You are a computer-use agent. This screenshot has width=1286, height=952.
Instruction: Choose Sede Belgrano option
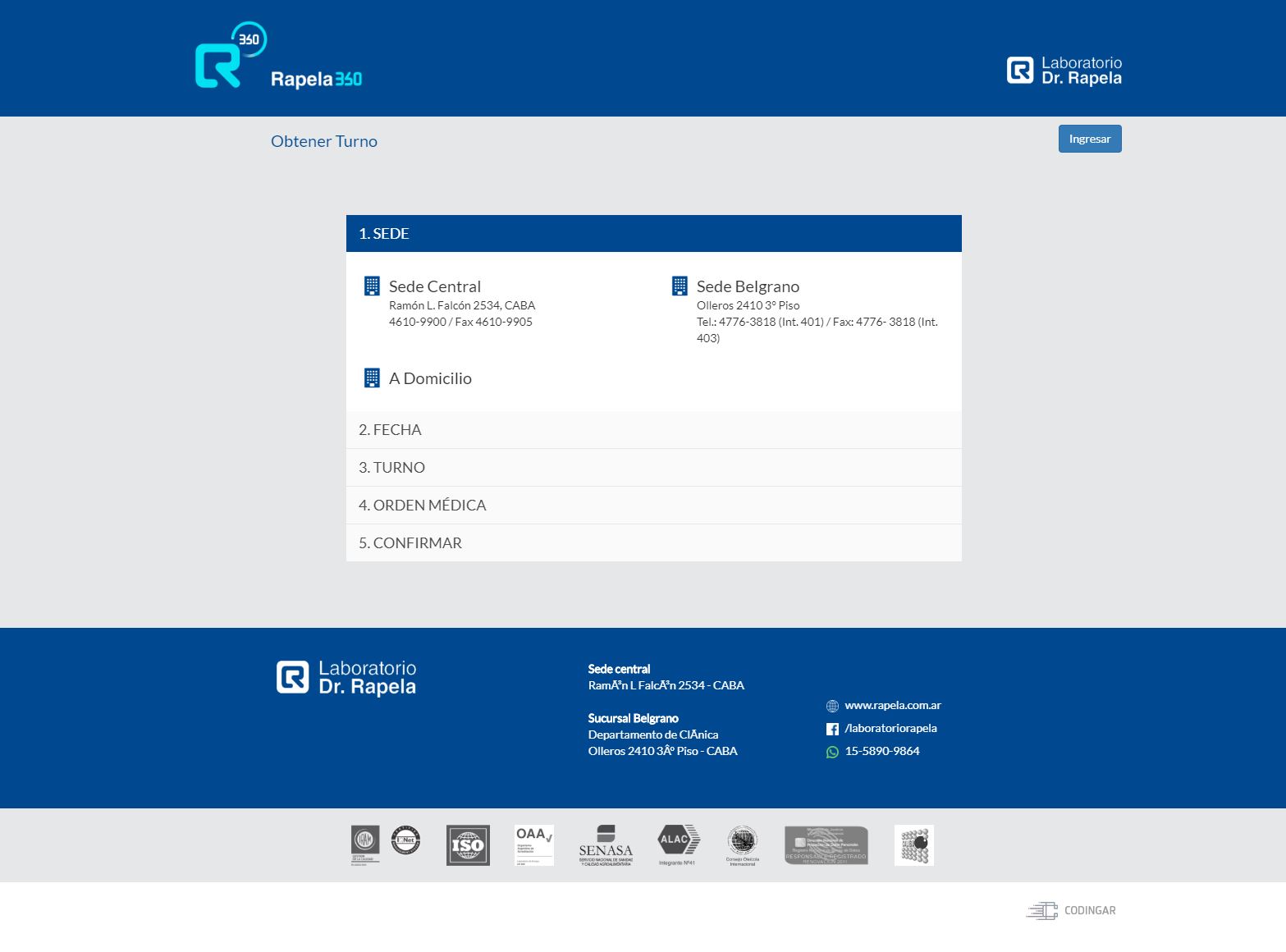pos(748,286)
